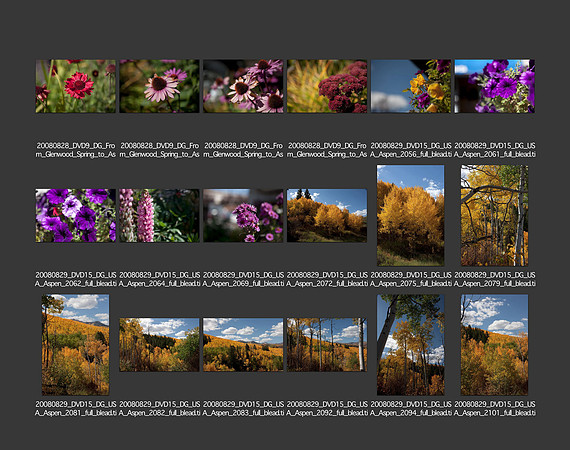Open the Aspen_2092 thin tree trunks thumbnail
Image resolution: width=570 pixels, height=450 pixels.
(327, 345)
